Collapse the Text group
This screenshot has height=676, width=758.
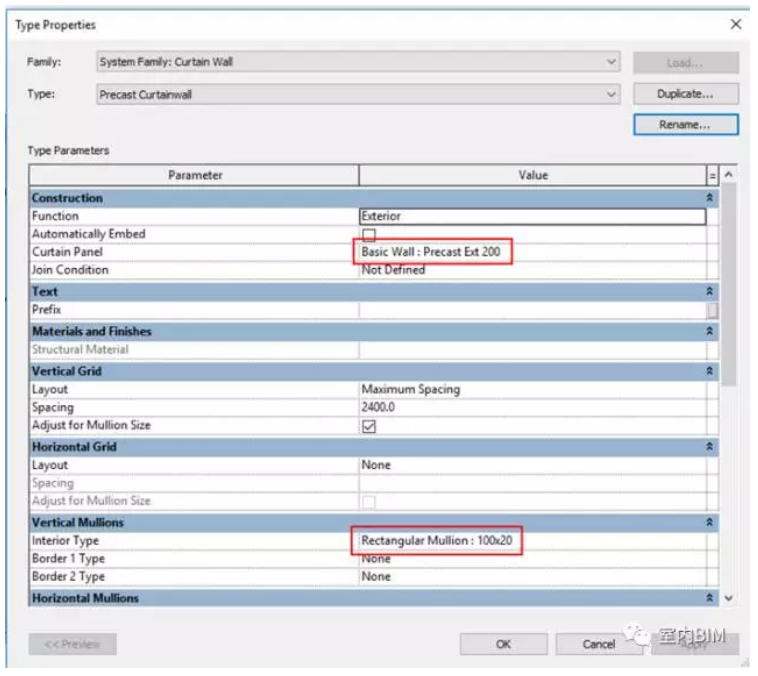point(710,292)
